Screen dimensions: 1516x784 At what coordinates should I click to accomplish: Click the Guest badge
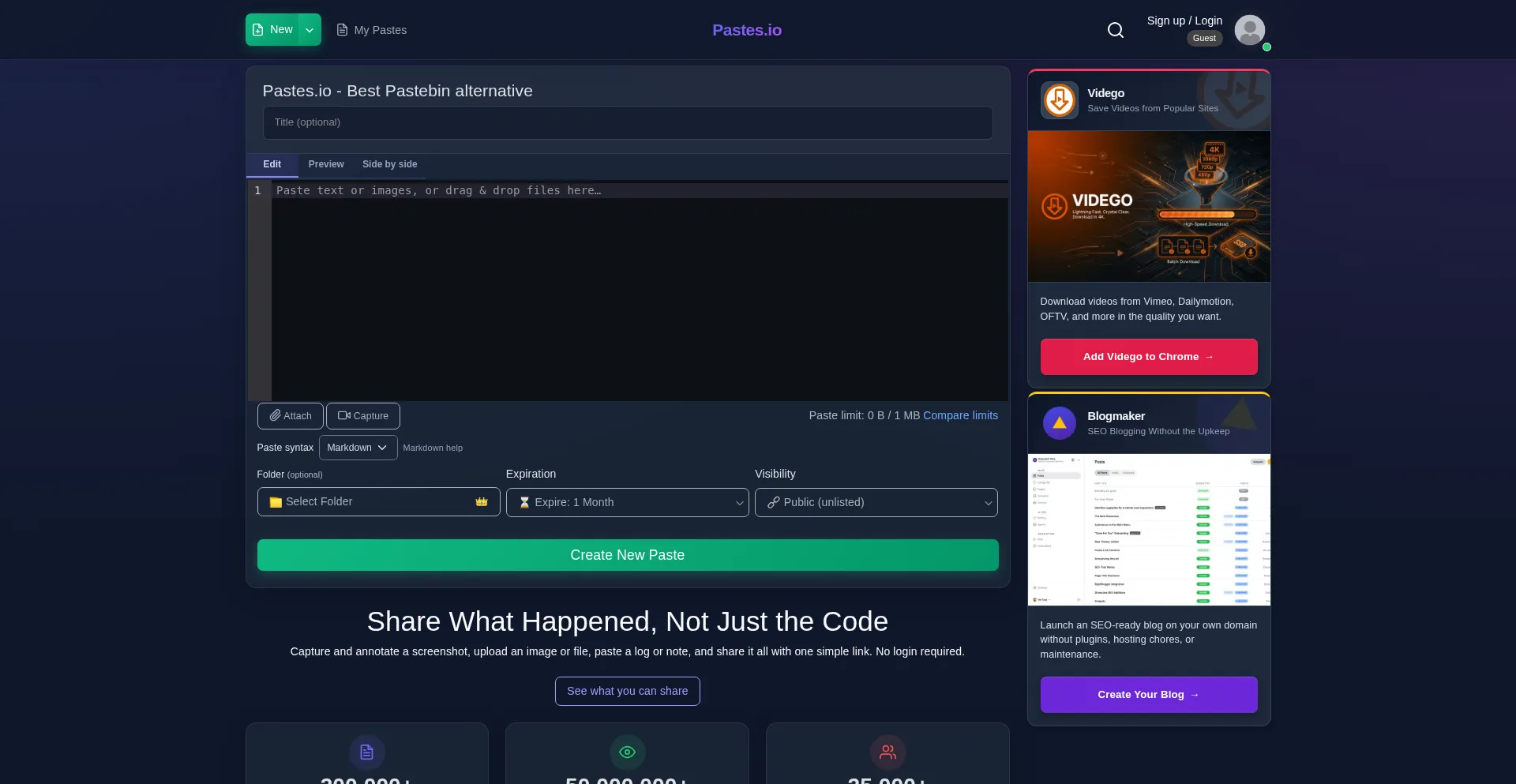pos(1204,38)
